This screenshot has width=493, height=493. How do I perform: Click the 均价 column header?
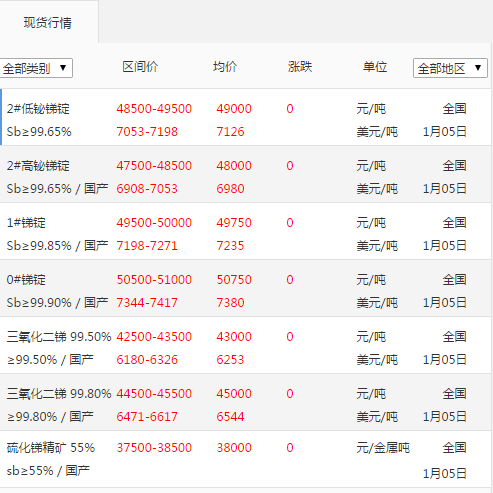coord(225,67)
